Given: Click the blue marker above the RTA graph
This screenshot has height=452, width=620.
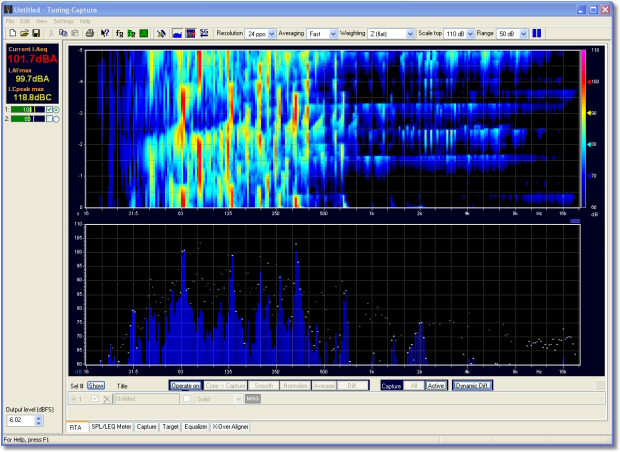Looking at the screenshot, I should pyautogui.click(x=575, y=221).
